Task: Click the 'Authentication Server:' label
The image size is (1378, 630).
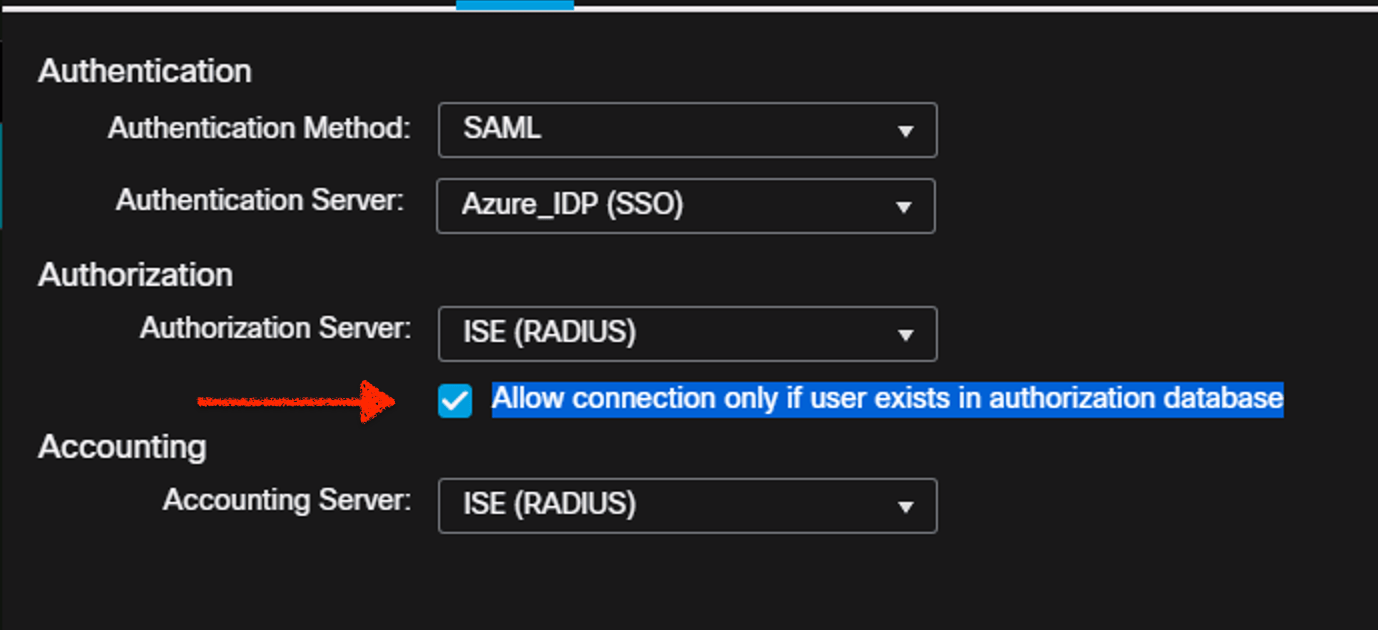Action: 260,200
